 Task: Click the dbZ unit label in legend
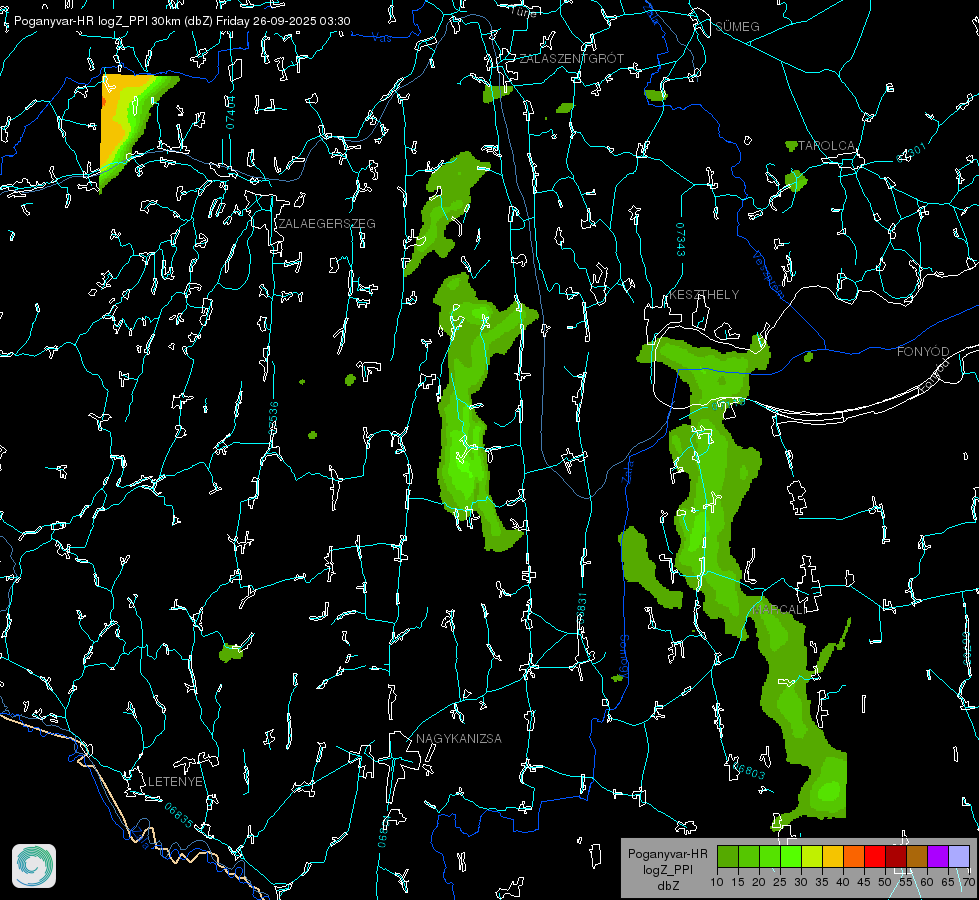(667, 886)
